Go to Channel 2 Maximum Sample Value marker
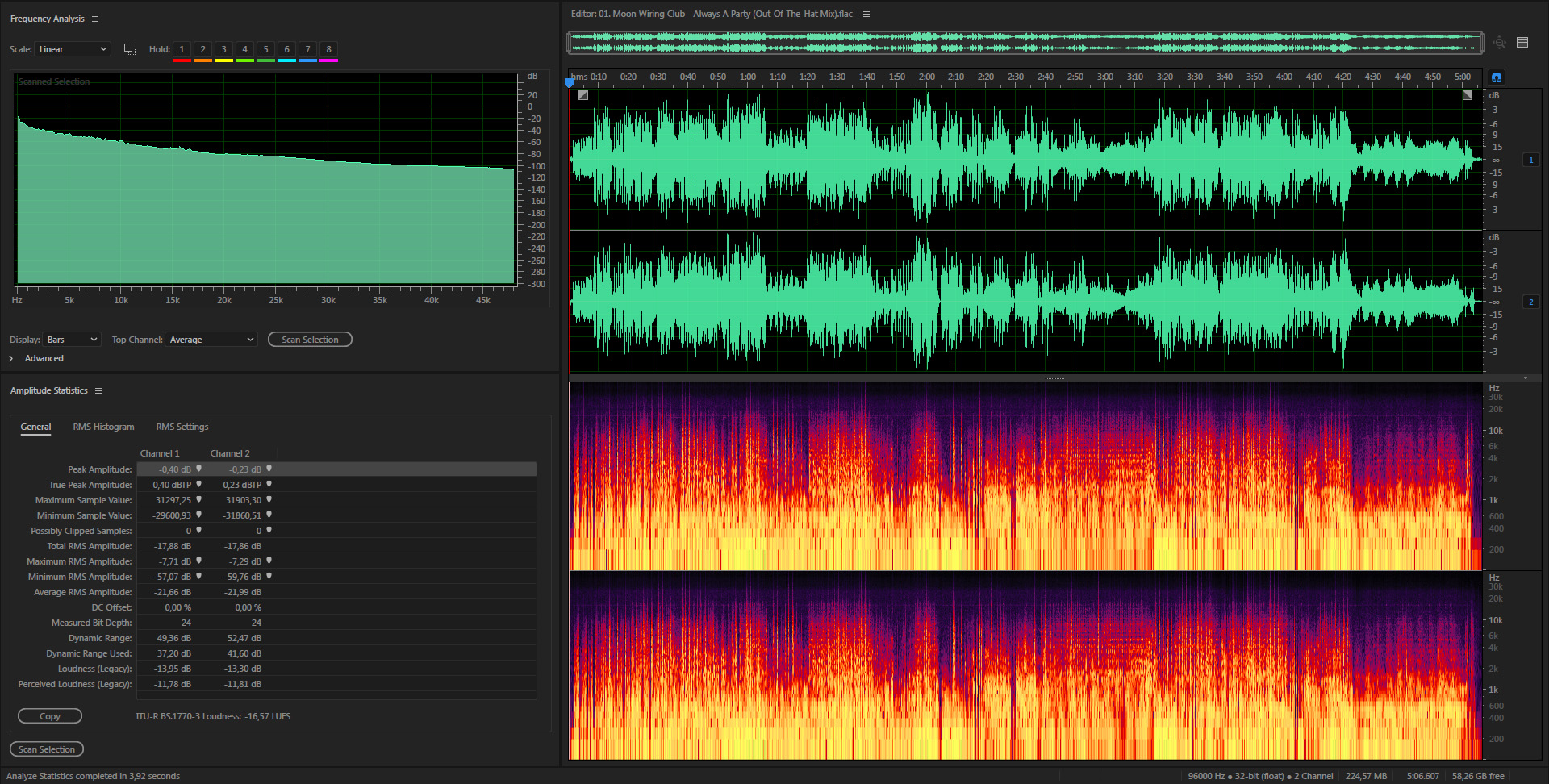Image resolution: width=1549 pixels, height=784 pixels. (x=269, y=499)
